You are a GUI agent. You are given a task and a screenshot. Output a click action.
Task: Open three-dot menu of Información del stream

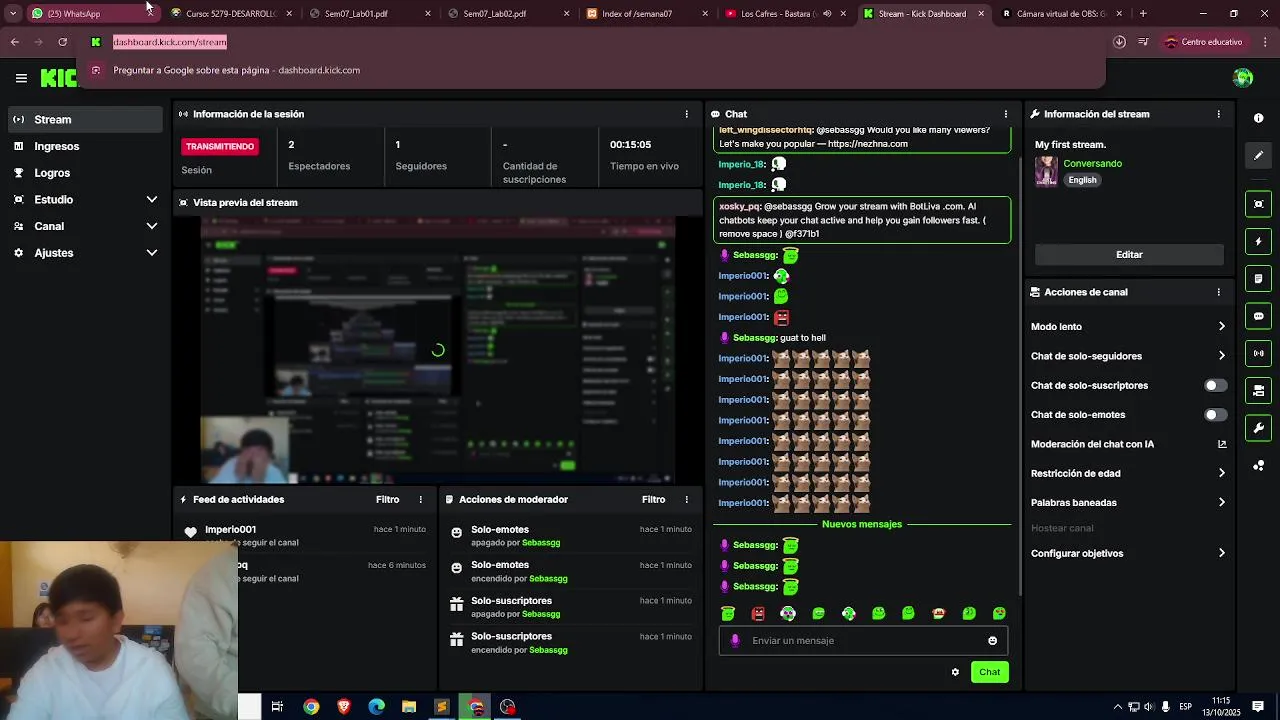coord(1218,114)
